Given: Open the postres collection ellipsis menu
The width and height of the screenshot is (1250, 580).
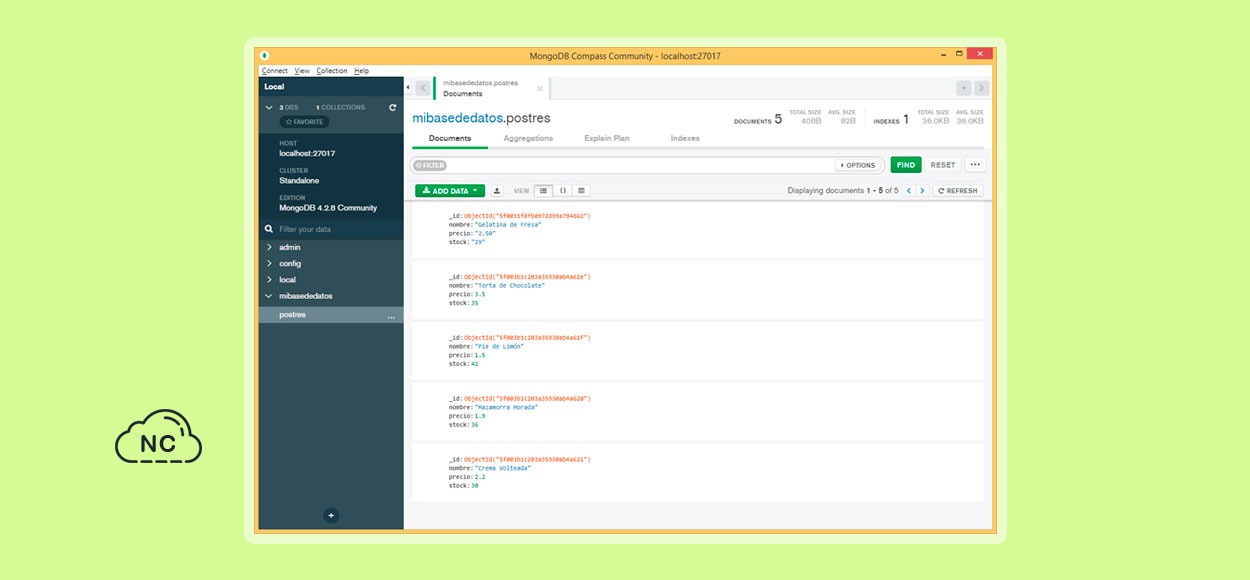Looking at the screenshot, I should pos(391,315).
